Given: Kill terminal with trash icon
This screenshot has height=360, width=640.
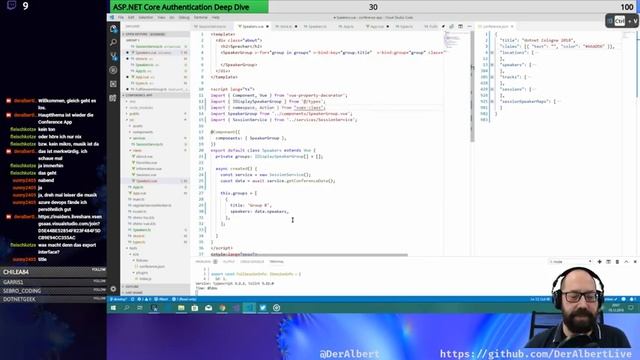Looking at the screenshot, I should tap(617, 262).
